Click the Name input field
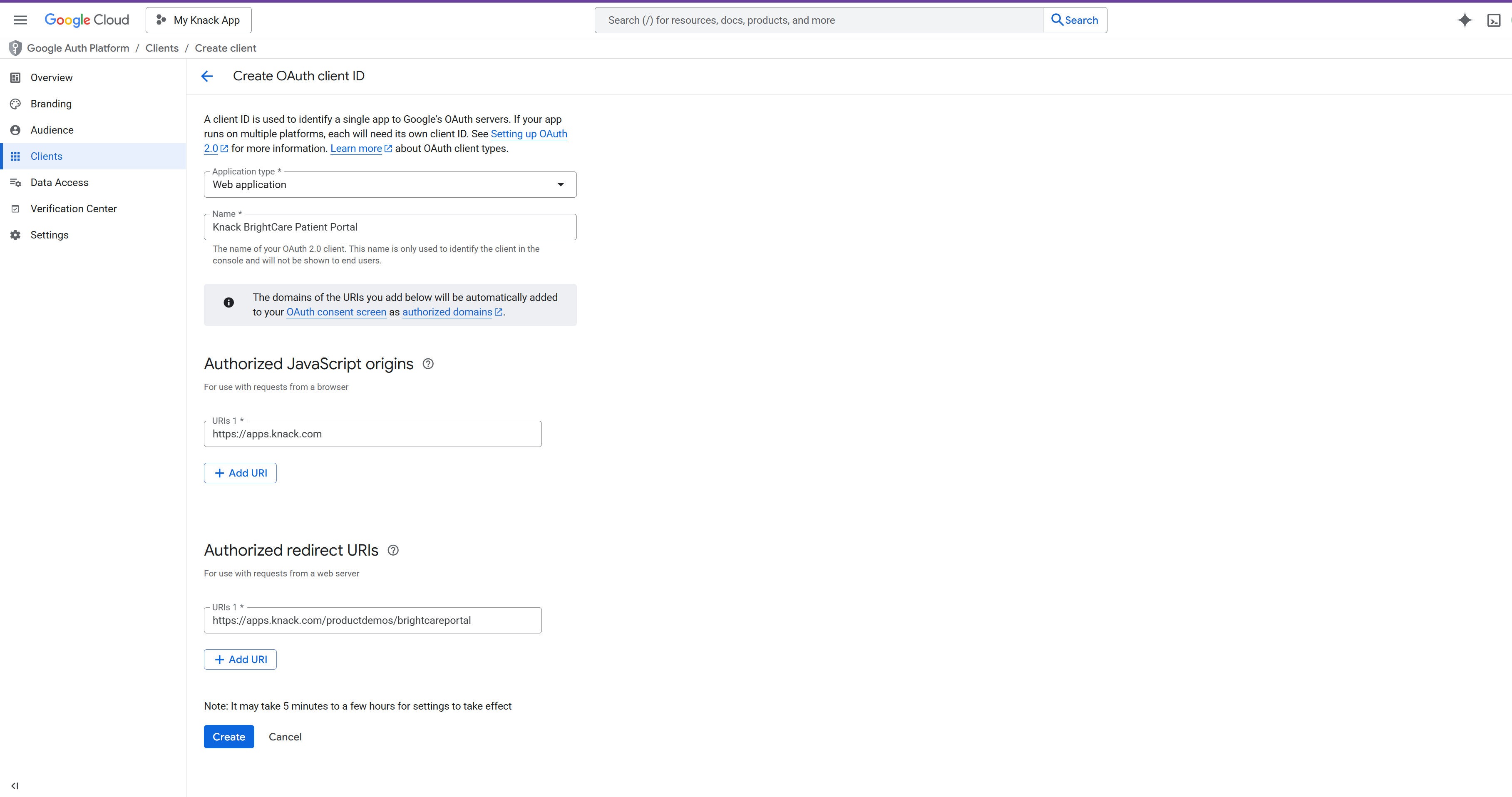This screenshot has width=1512, height=797. (390, 227)
